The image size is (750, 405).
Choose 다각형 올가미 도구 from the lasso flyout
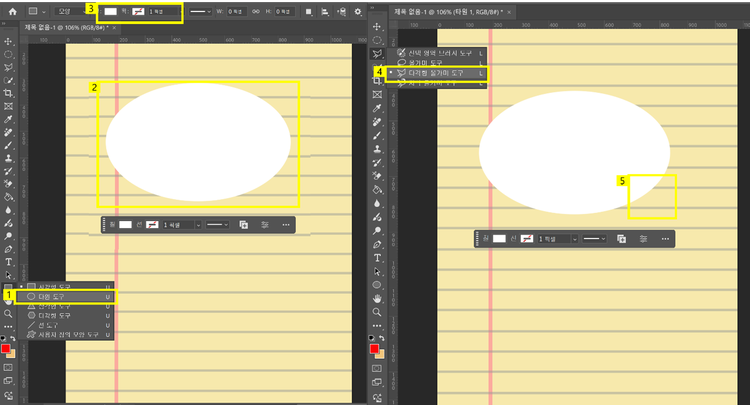click(x=436, y=73)
